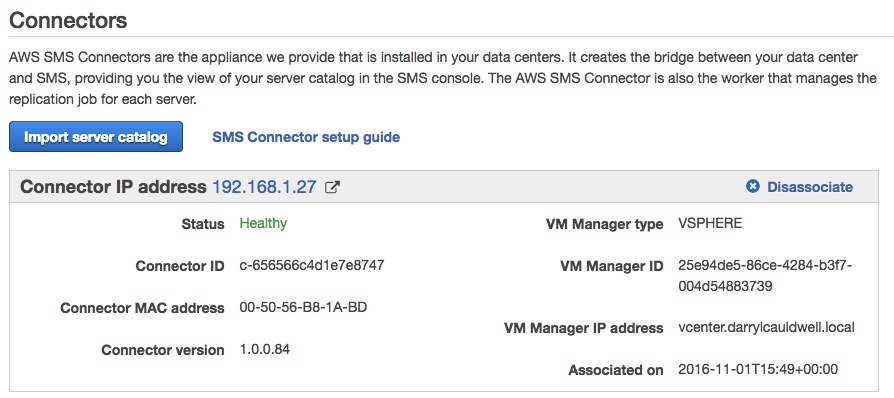This screenshot has width=894, height=398.
Task: Click the Status label
Action: [203, 225]
